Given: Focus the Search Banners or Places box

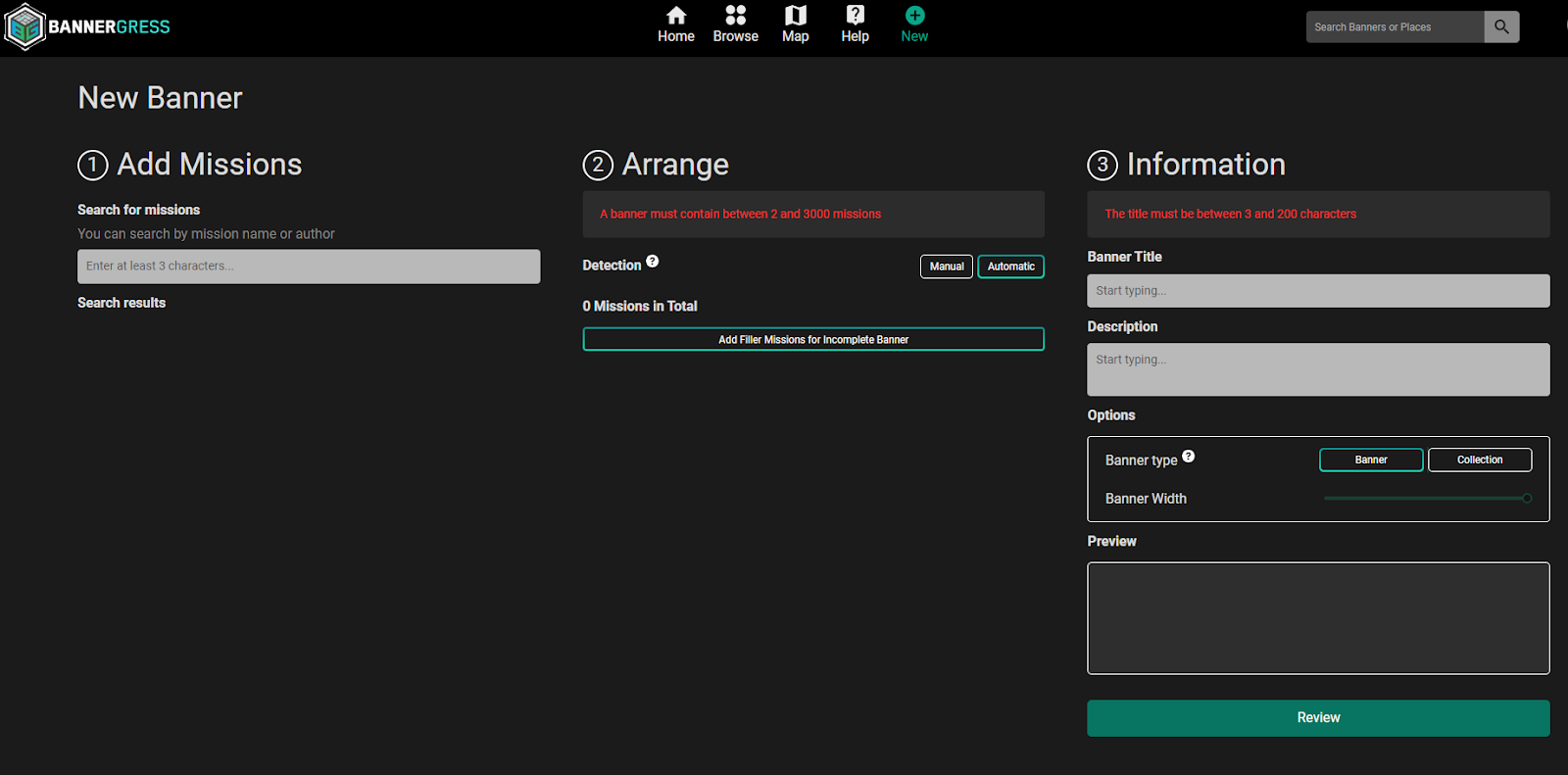Looking at the screenshot, I should coord(1394,27).
